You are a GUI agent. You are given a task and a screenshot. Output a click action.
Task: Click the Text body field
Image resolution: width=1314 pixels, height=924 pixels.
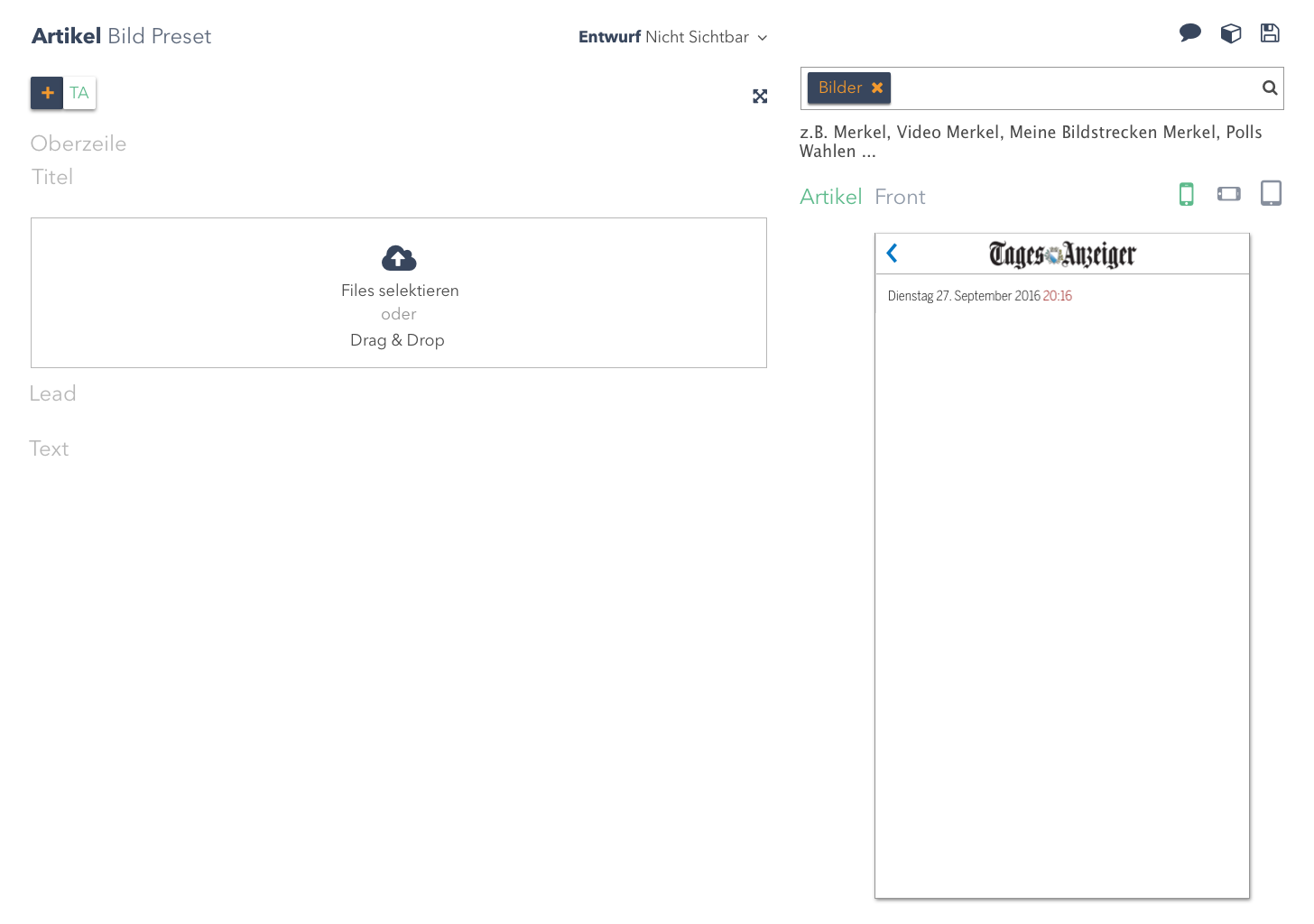tap(49, 448)
